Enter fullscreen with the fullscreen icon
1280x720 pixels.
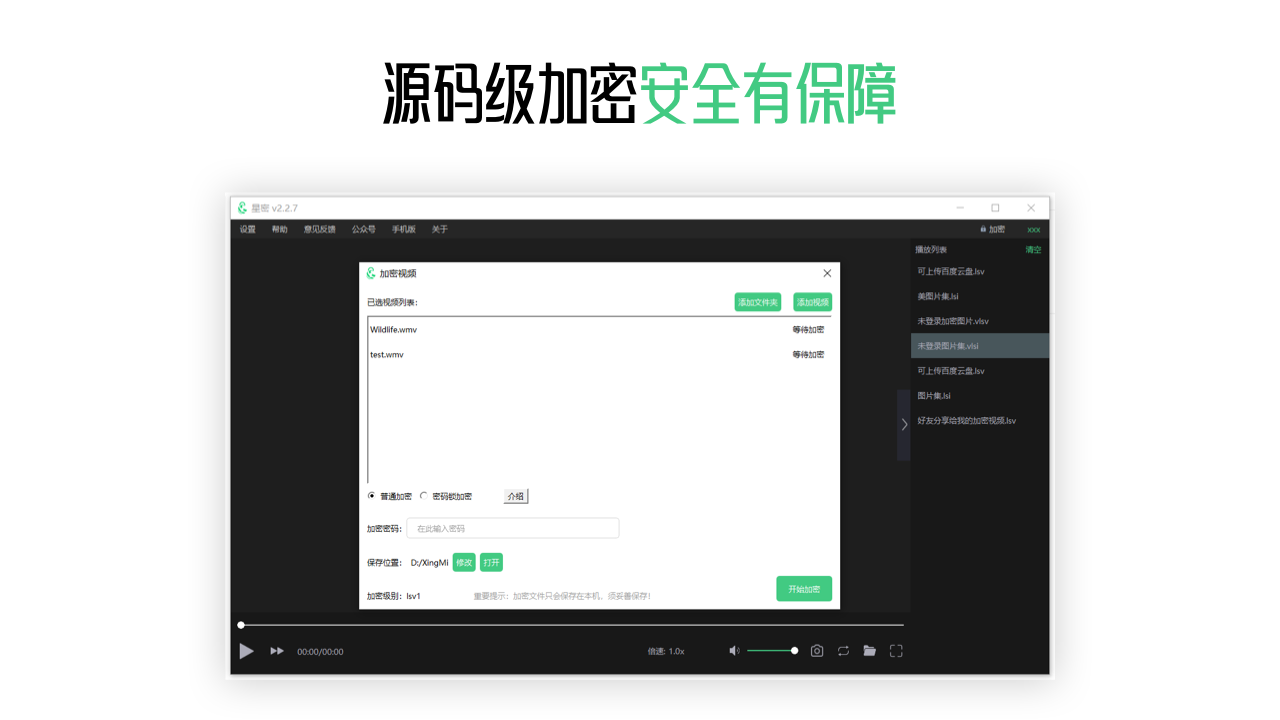(896, 651)
